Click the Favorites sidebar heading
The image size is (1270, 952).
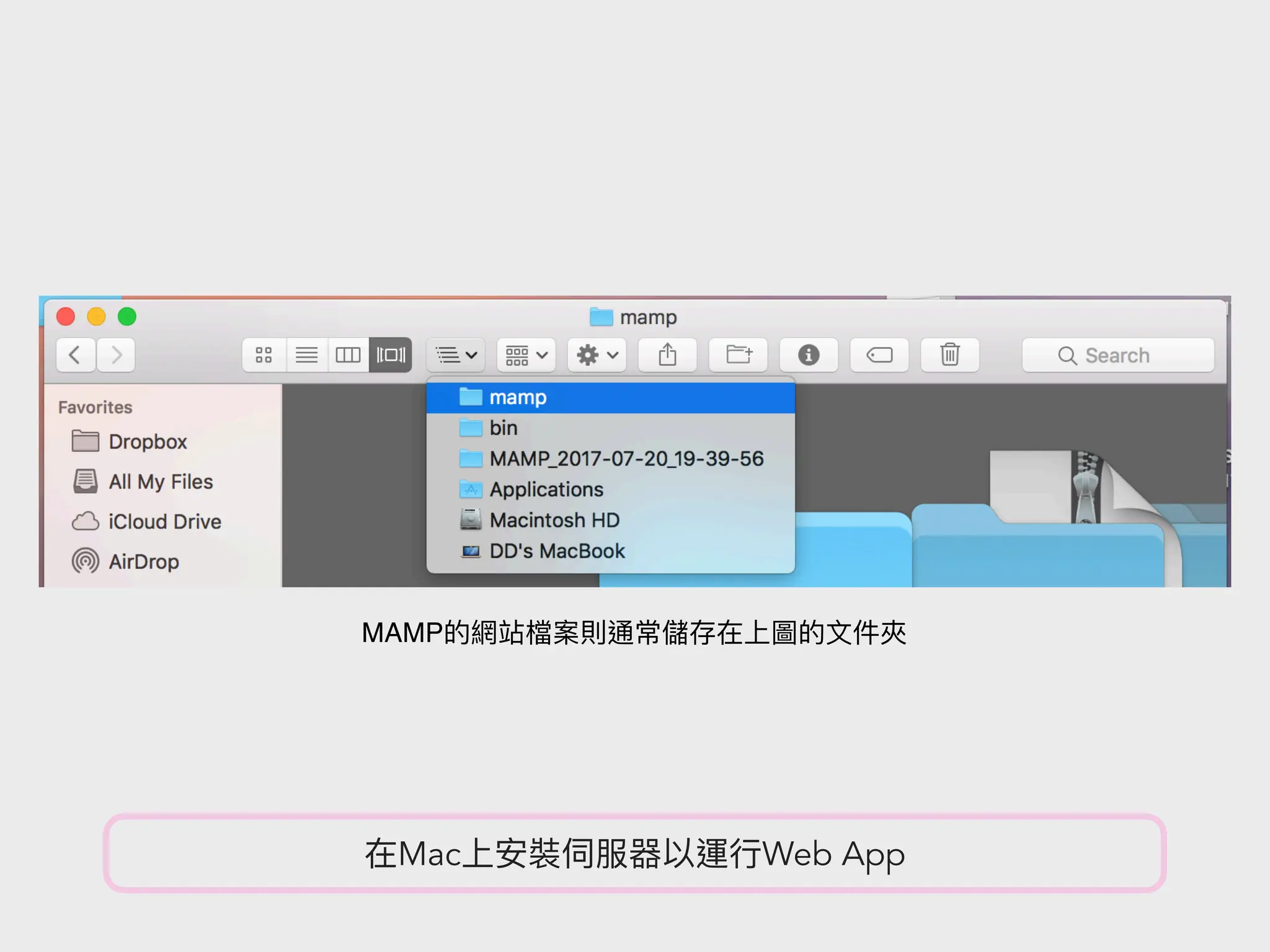95,407
